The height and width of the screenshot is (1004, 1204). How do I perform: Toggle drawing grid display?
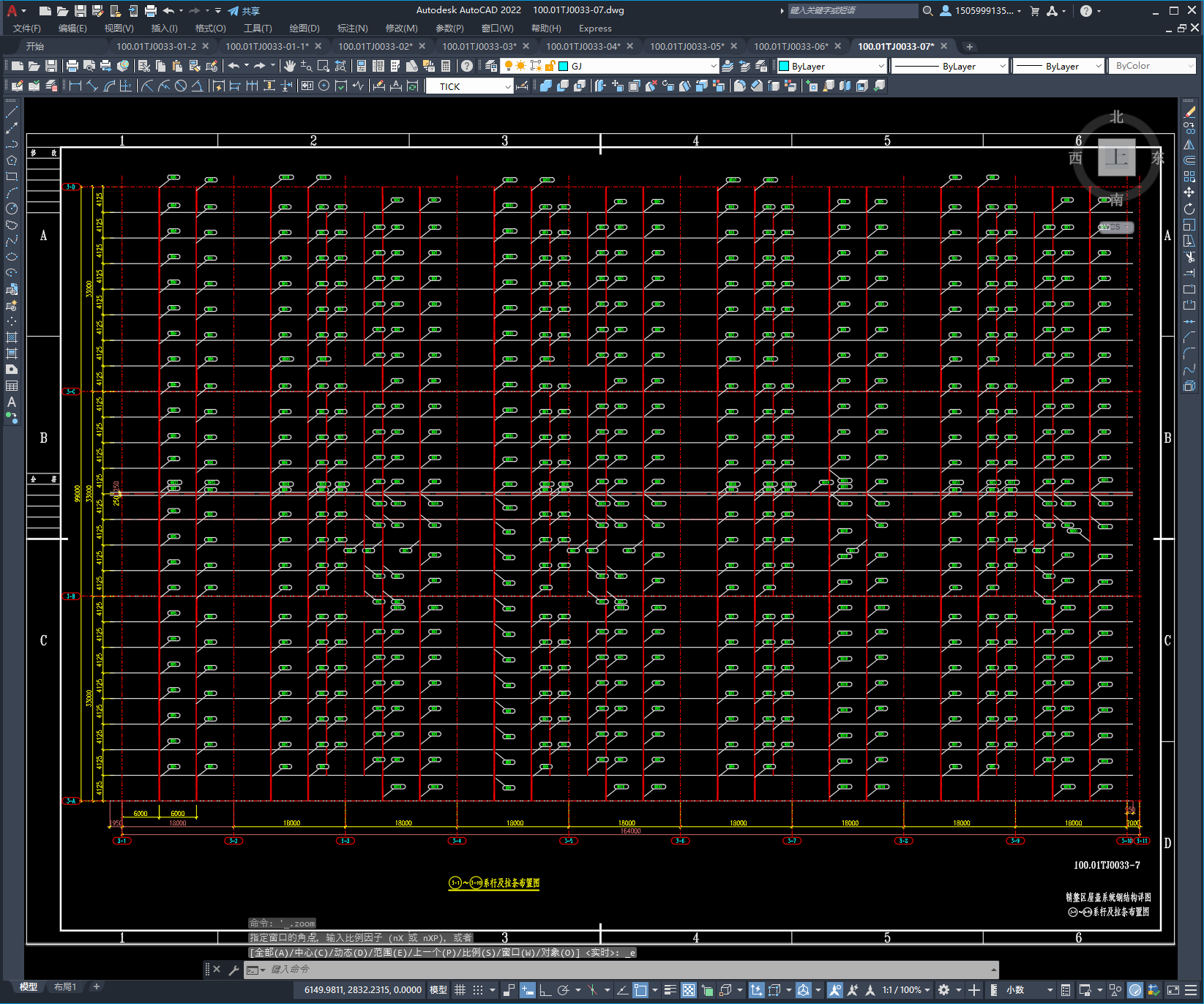point(460,990)
